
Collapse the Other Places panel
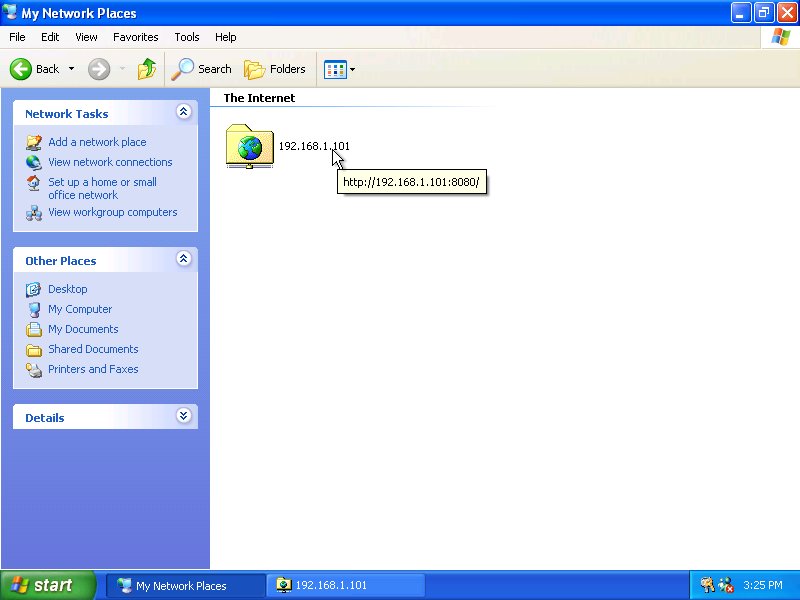183,259
